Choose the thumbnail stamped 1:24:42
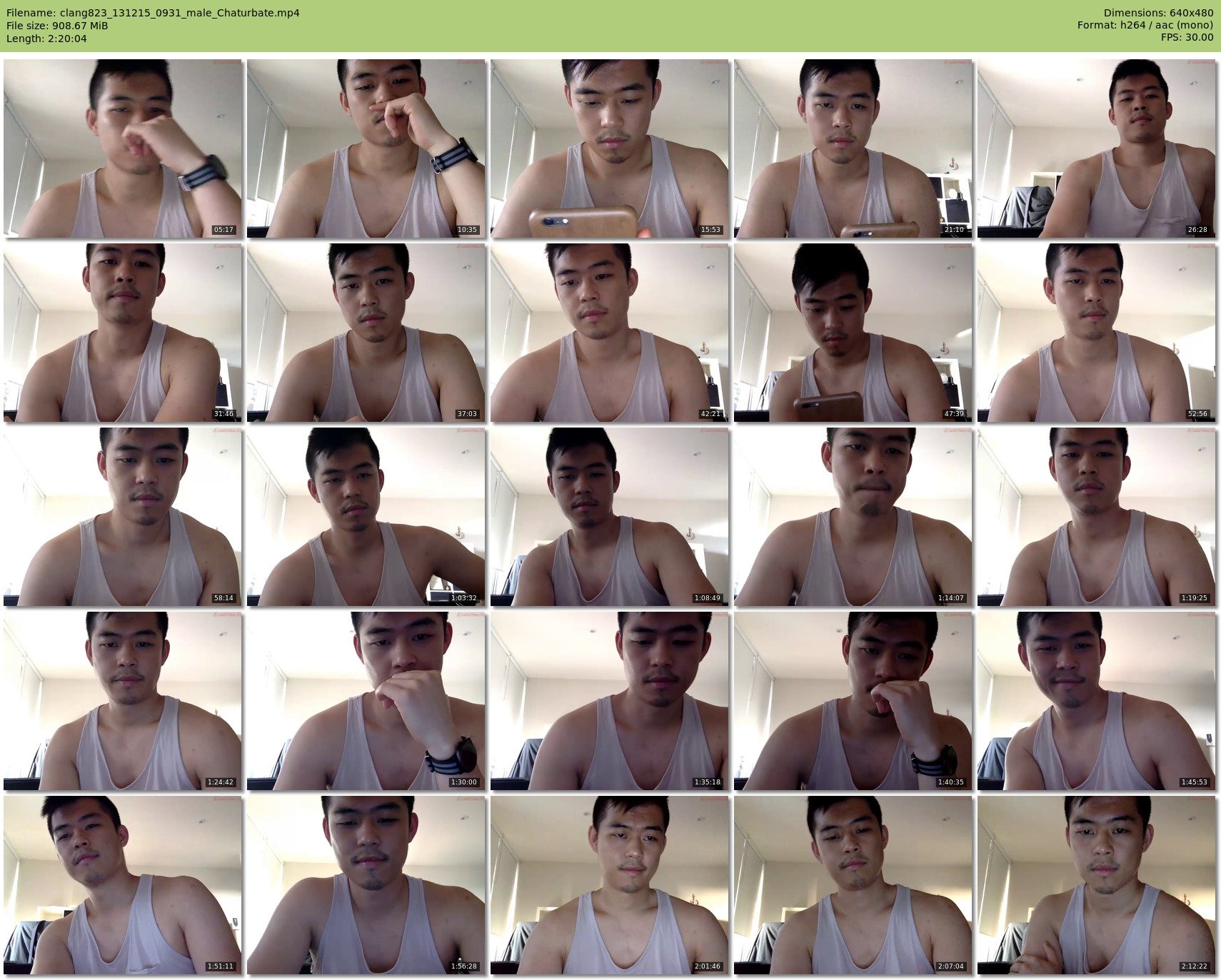The height and width of the screenshot is (980, 1221). point(122,701)
